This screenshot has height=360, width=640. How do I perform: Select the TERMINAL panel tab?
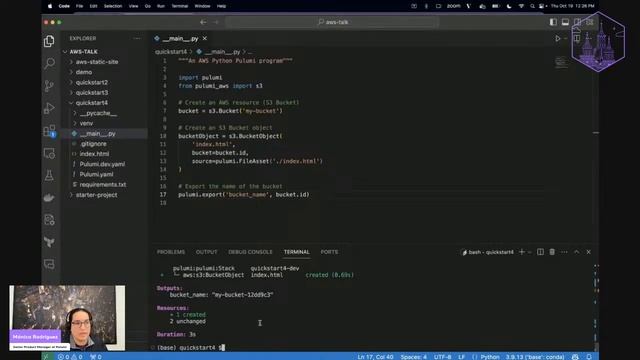pos(297,252)
